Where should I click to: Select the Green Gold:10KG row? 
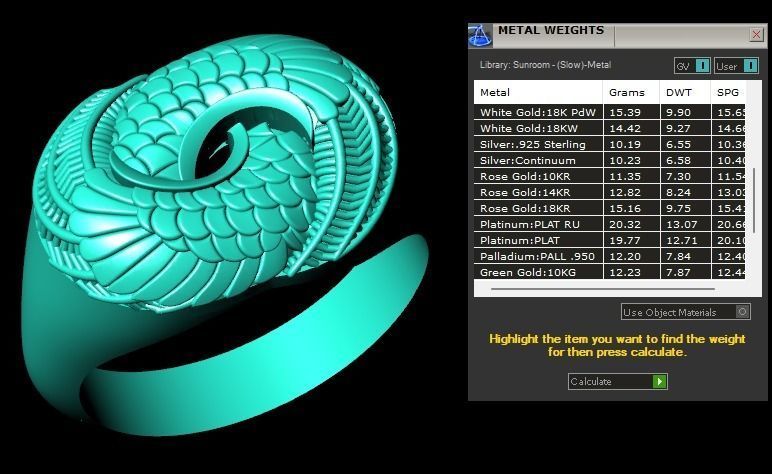(x=610, y=272)
